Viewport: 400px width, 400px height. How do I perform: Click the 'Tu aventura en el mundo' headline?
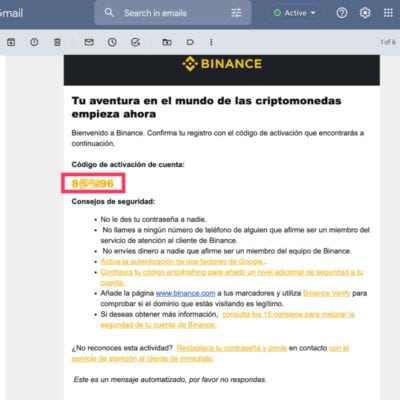pos(206,107)
